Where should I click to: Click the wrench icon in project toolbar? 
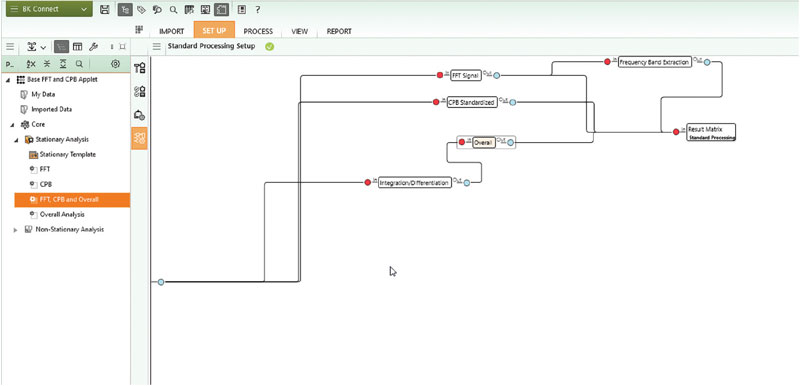pyautogui.click(x=93, y=46)
